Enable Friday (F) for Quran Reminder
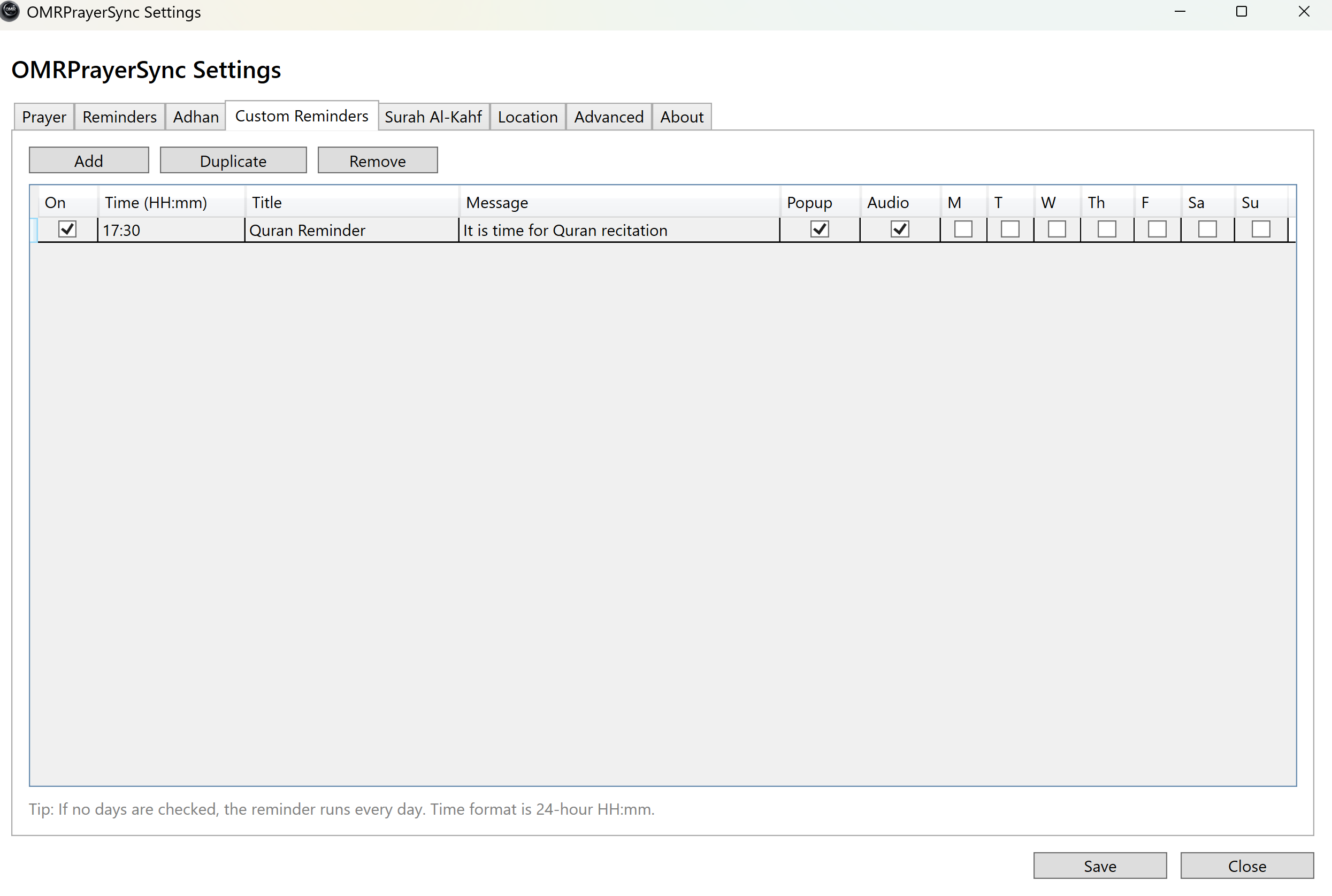1332x896 pixels. tap(1158, 229)
